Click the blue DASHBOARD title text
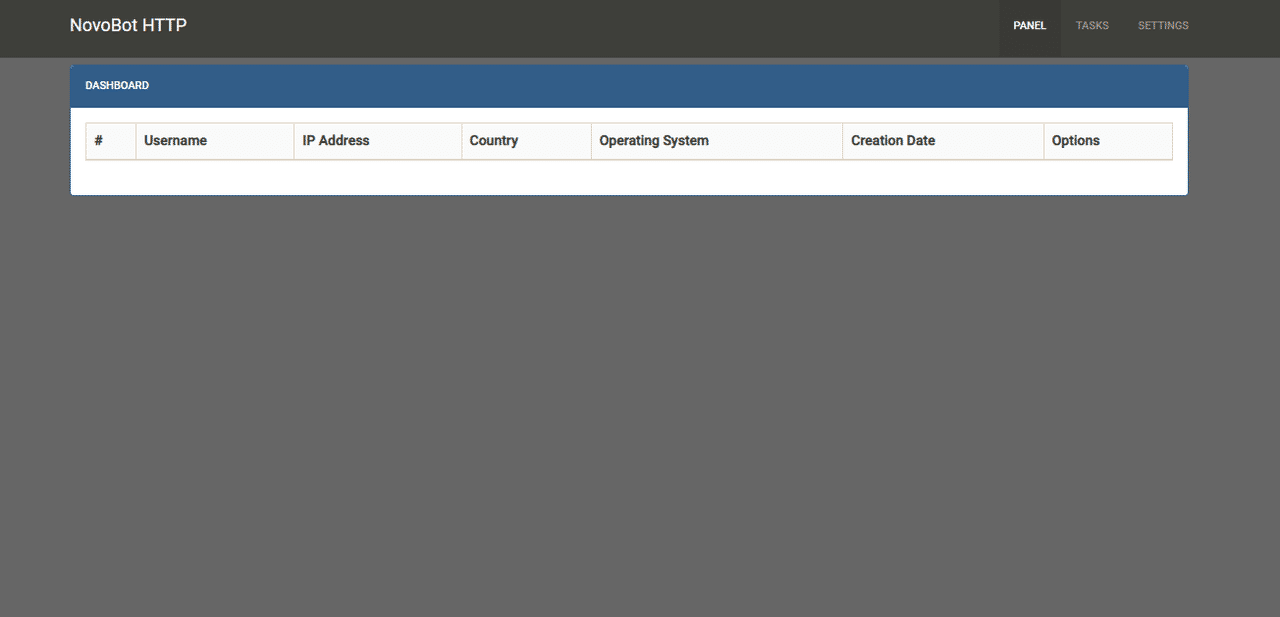Screen dimensions: 1280x617 (x=117, y=85)
